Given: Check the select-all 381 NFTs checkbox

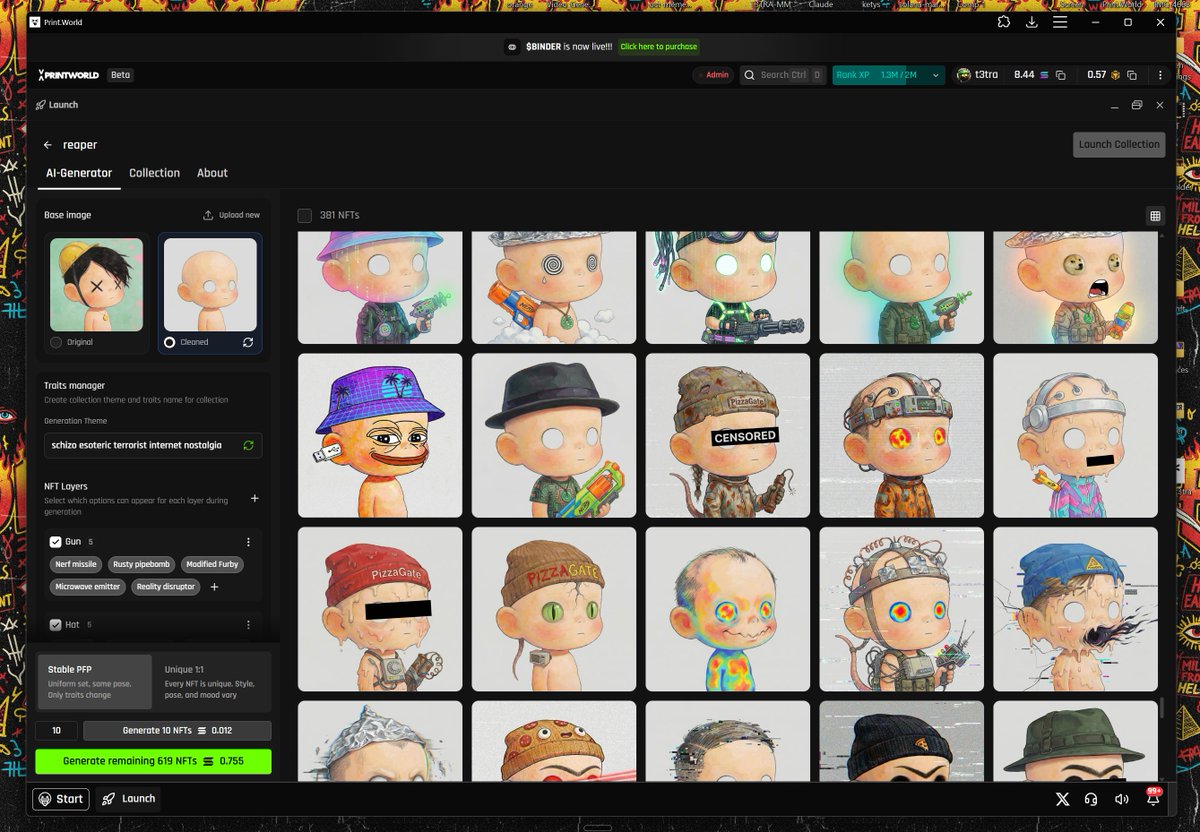Looking at the screenshot, I should [x=305, y=216].
